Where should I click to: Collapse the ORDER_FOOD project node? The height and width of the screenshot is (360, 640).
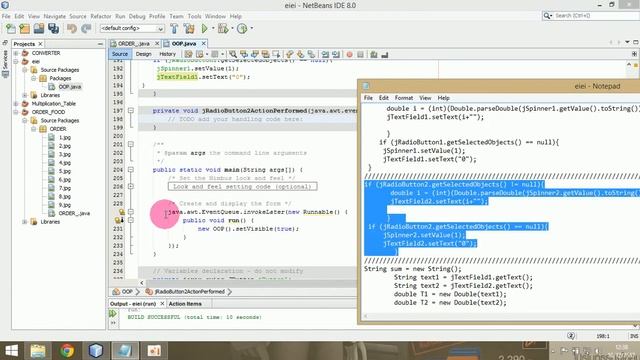[16, 112]
